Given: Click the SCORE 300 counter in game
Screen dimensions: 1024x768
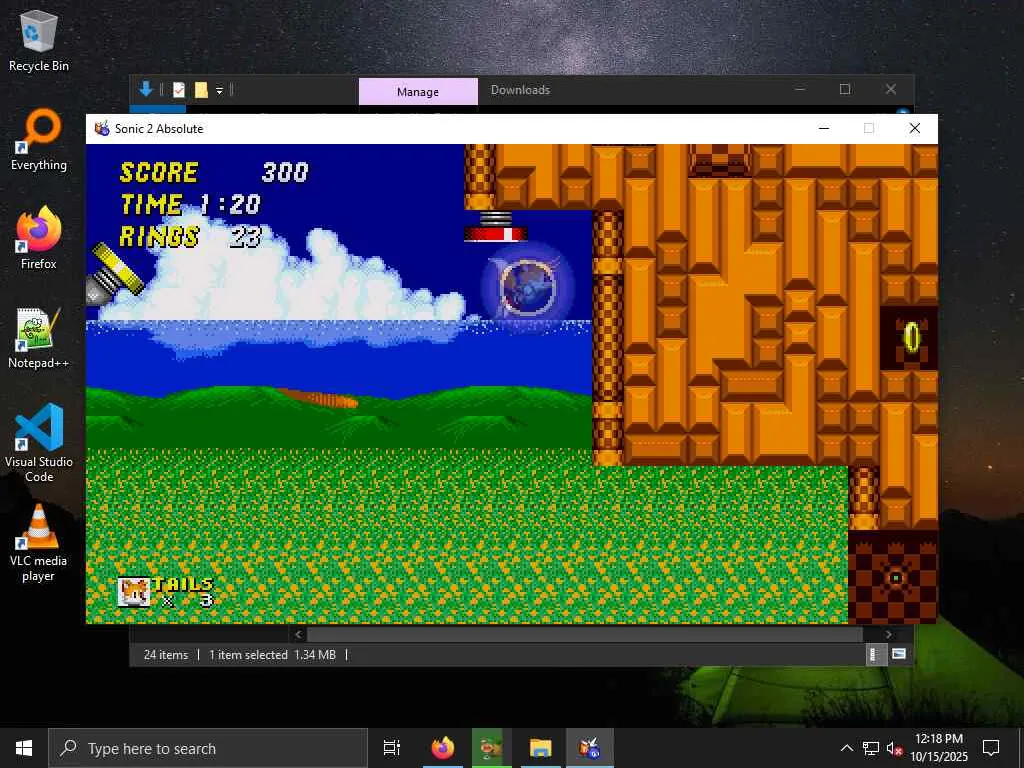Looking at the screenshot, I should click(214, 172).
